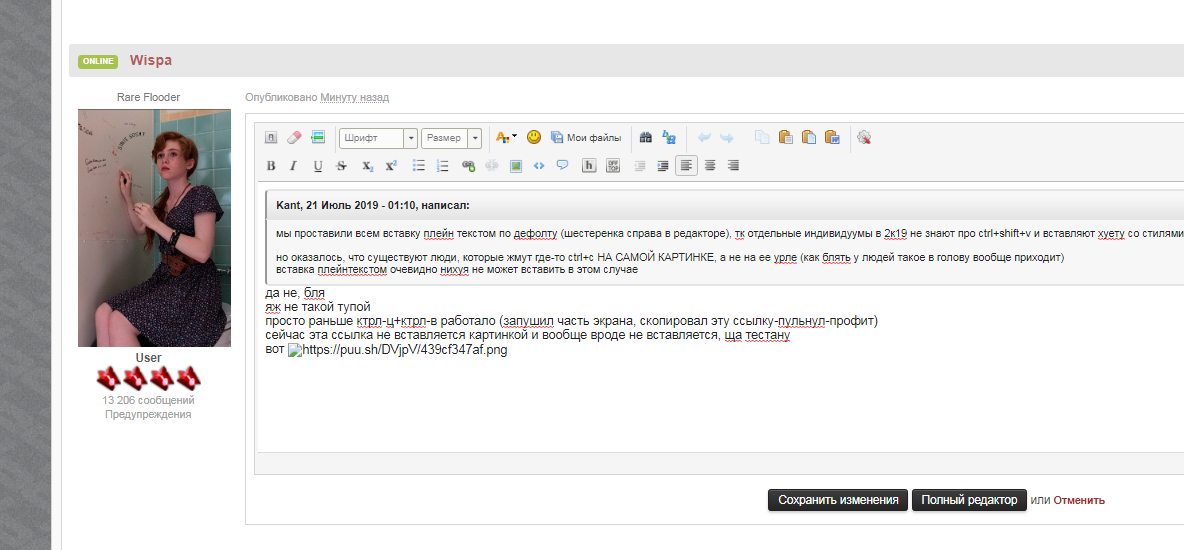1184x550 pixels.
Task: Click the insert quote bubble icon
Action: pos(563,165)
